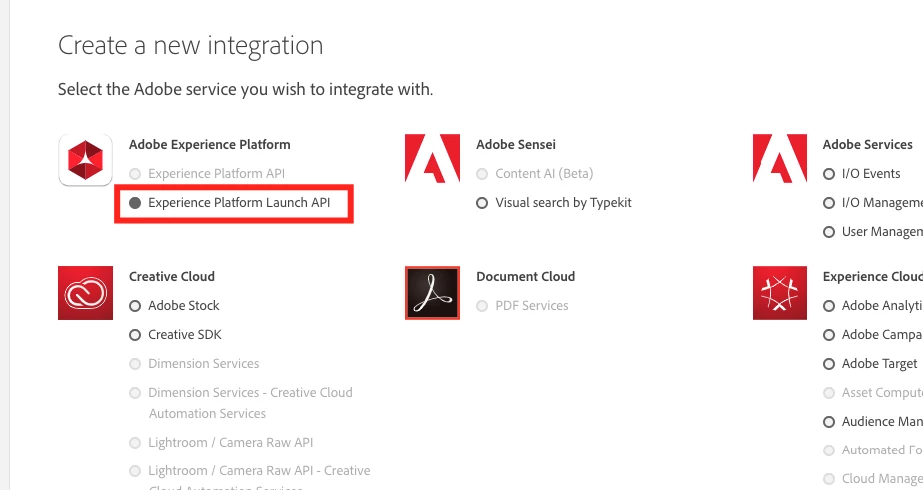Click the Adobe Experience Platform heading

(x=210, y=145)
